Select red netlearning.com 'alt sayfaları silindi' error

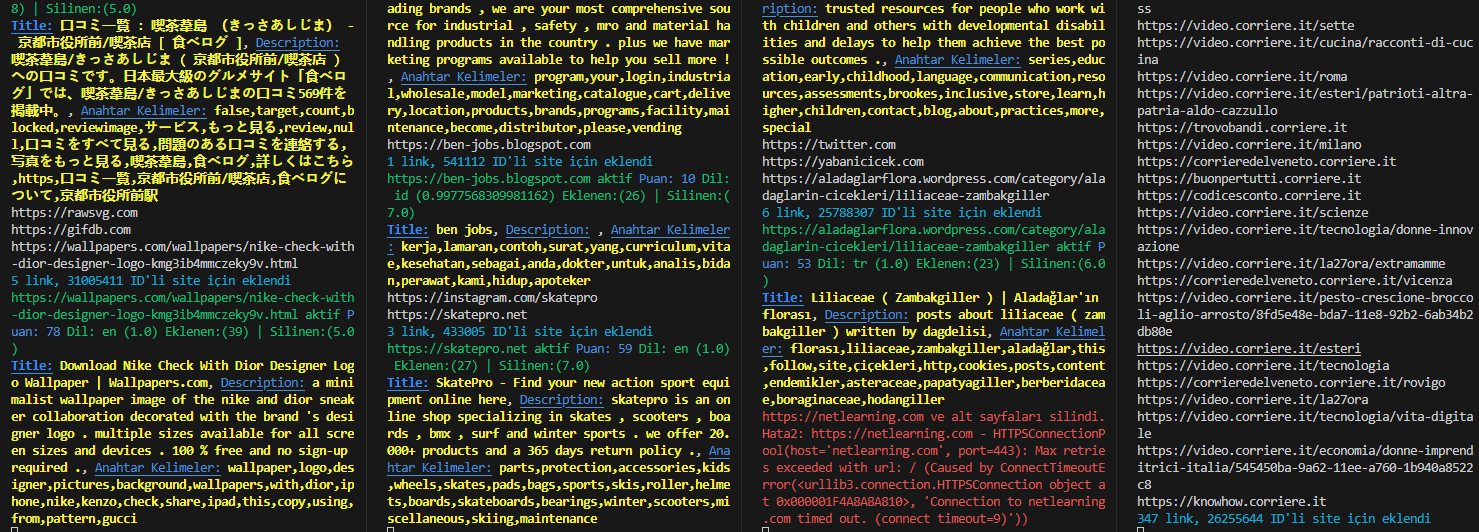[933, 416]
